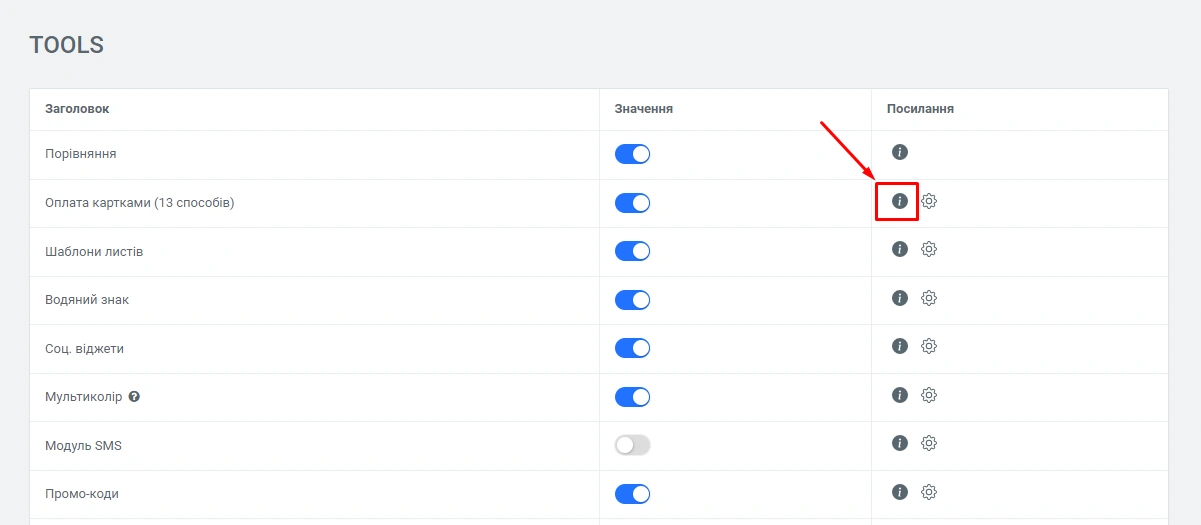The image size is (1201, 525).
Task: Open settings gear for Оплата картками
Action: (x=929, y=201)
